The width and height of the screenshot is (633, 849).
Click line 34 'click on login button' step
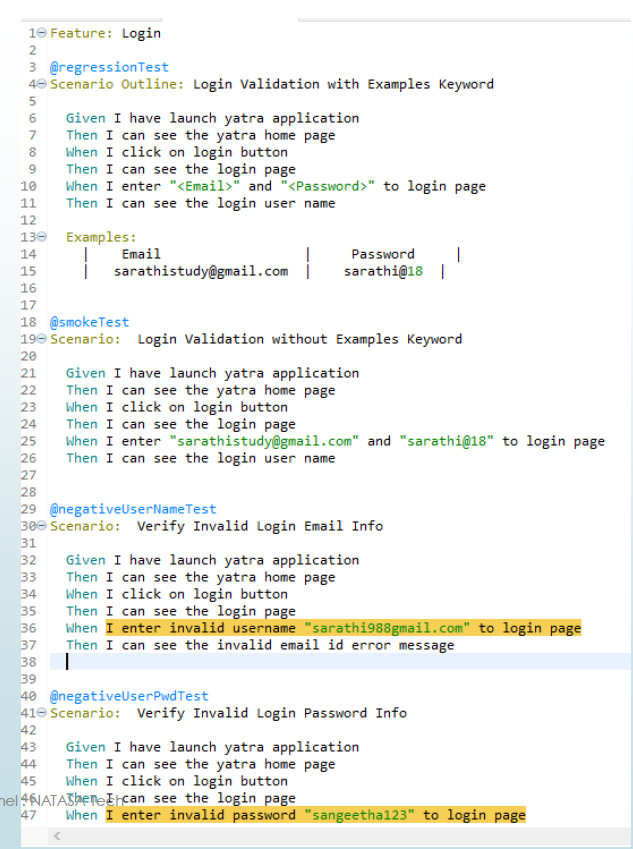tap(177, 594)
